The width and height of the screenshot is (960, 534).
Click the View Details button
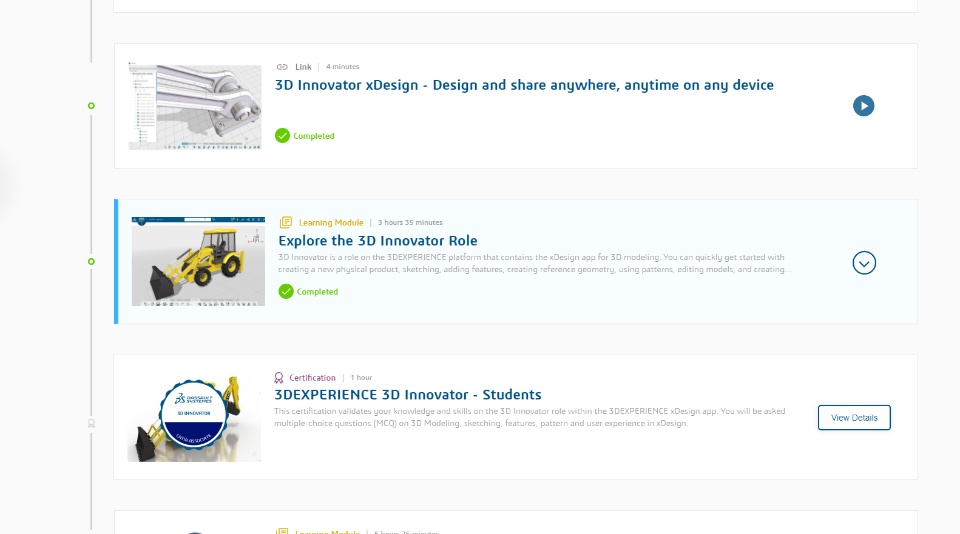[x=854, y=418]
